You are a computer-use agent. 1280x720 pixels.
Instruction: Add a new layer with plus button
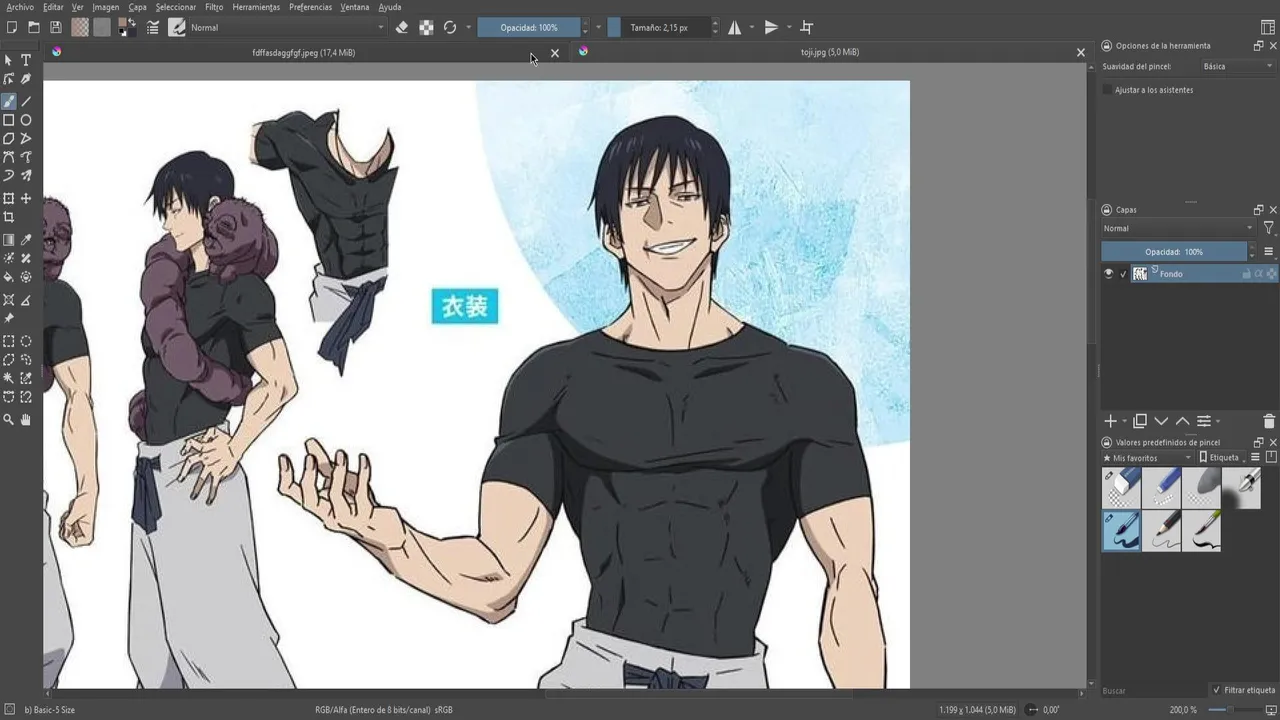1110,422
